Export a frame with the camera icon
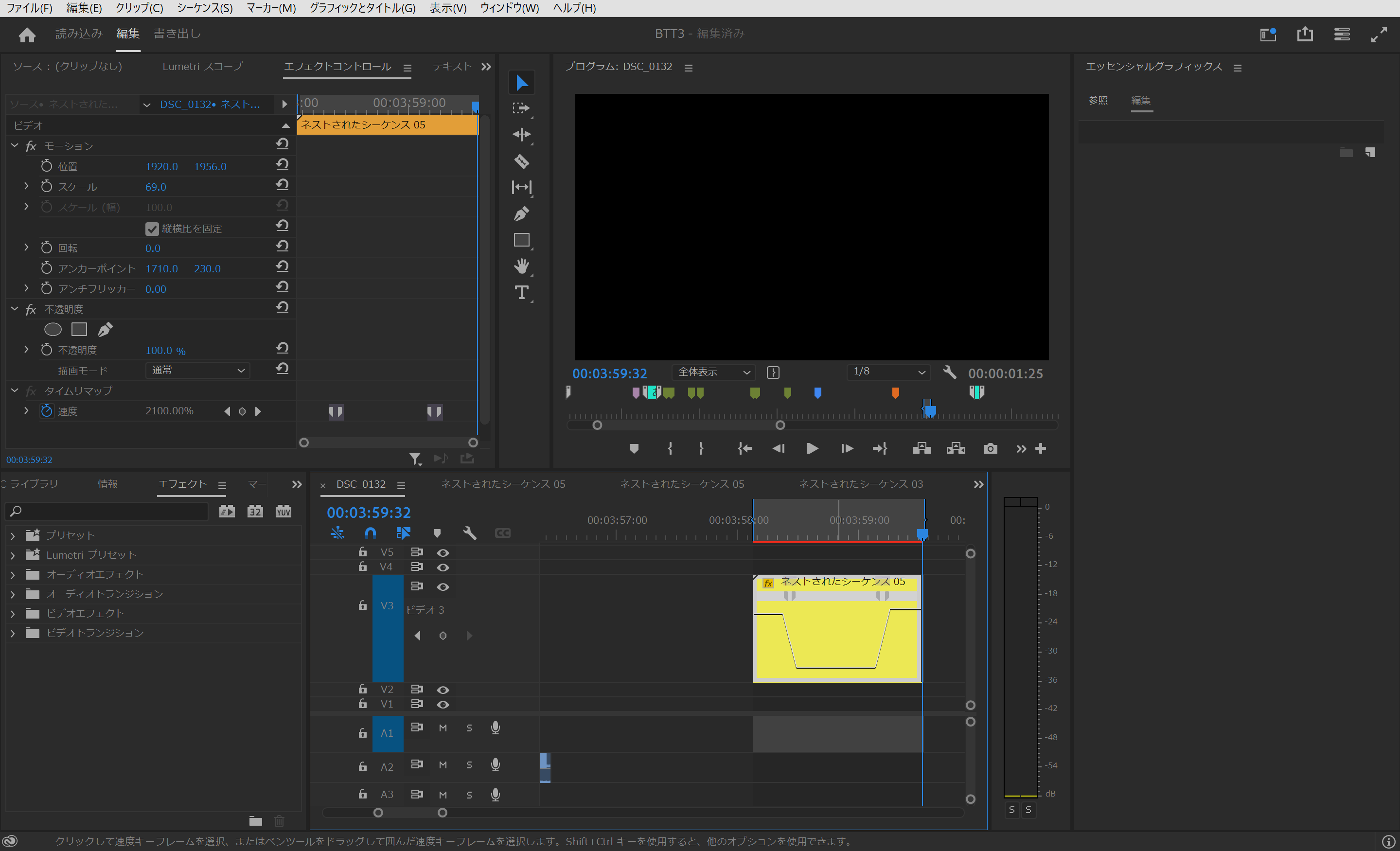Image resolution: width=1400 pixels, height=851 pixels. tap(991, 448)
